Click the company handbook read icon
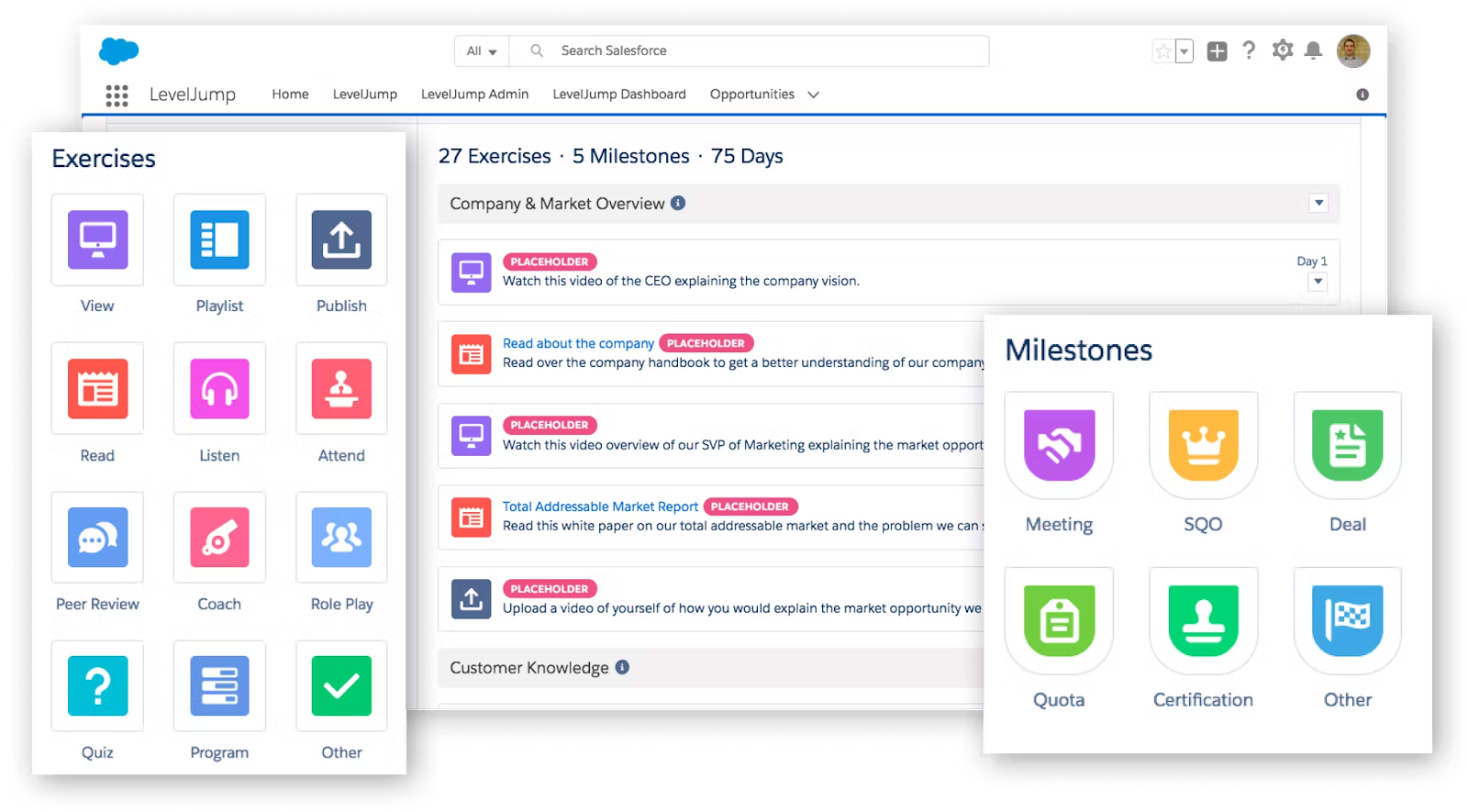Image resolution: width=1468 pixels, height=812 pixels. 472,354
